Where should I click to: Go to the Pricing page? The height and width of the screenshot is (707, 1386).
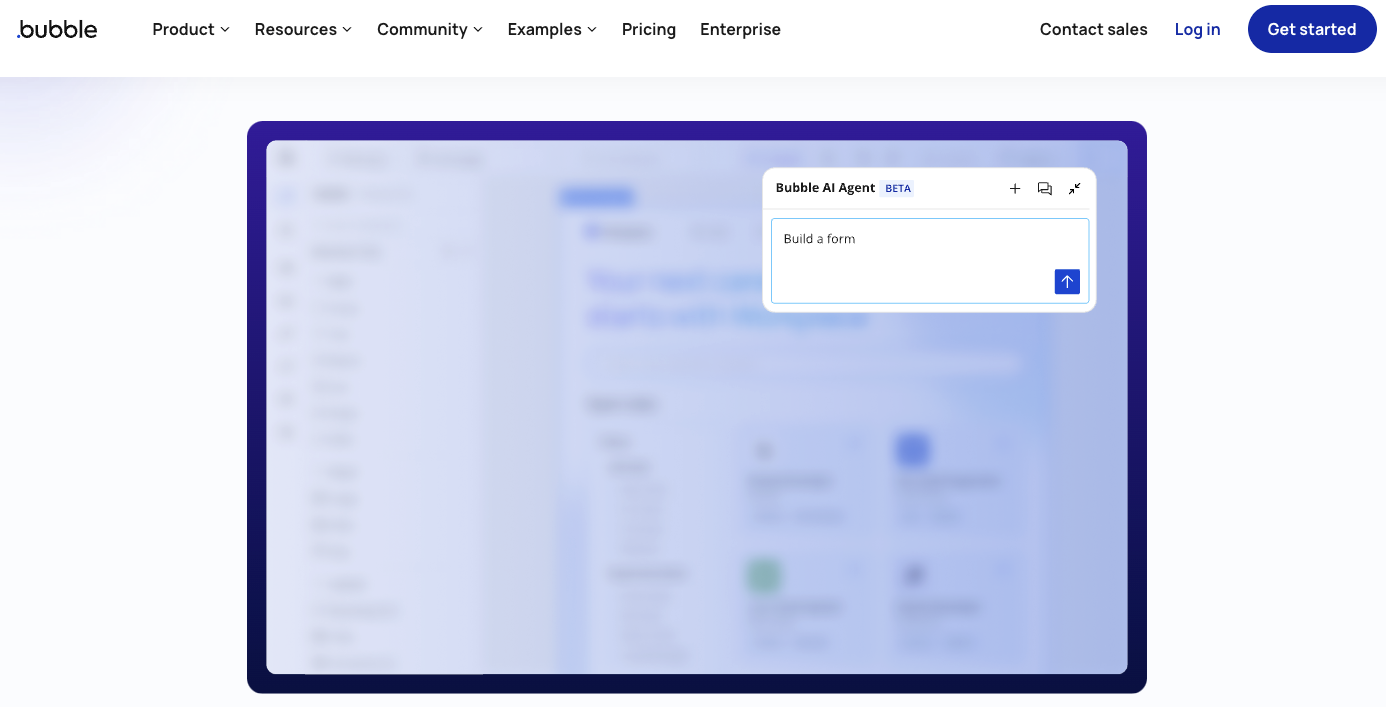[649, 29]
